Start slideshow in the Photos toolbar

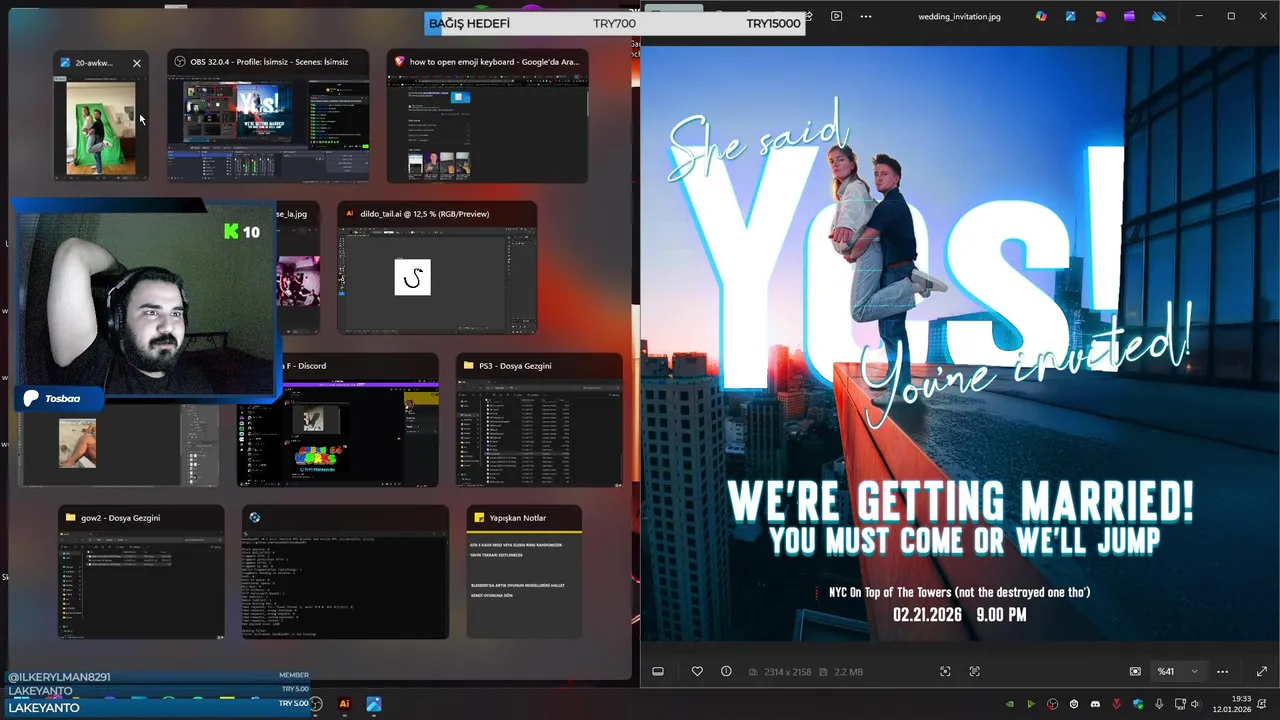click(x=836, y=16)
